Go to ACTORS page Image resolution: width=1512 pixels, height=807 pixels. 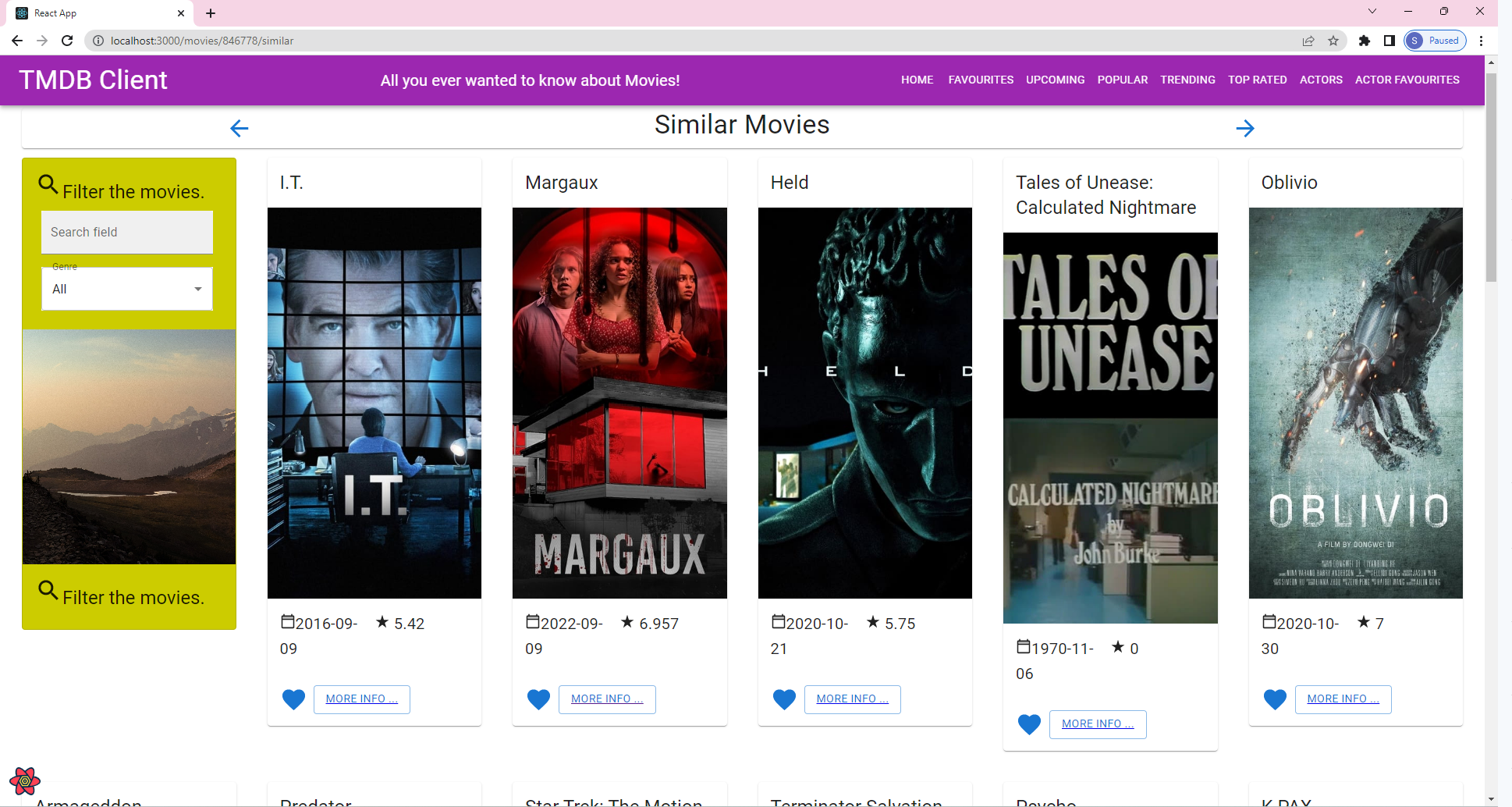click(1321, 80)
